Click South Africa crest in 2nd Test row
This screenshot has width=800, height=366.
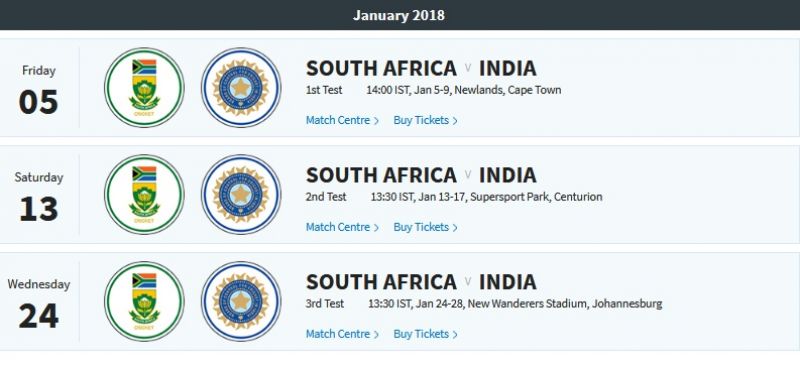click(x=144, y=194)
